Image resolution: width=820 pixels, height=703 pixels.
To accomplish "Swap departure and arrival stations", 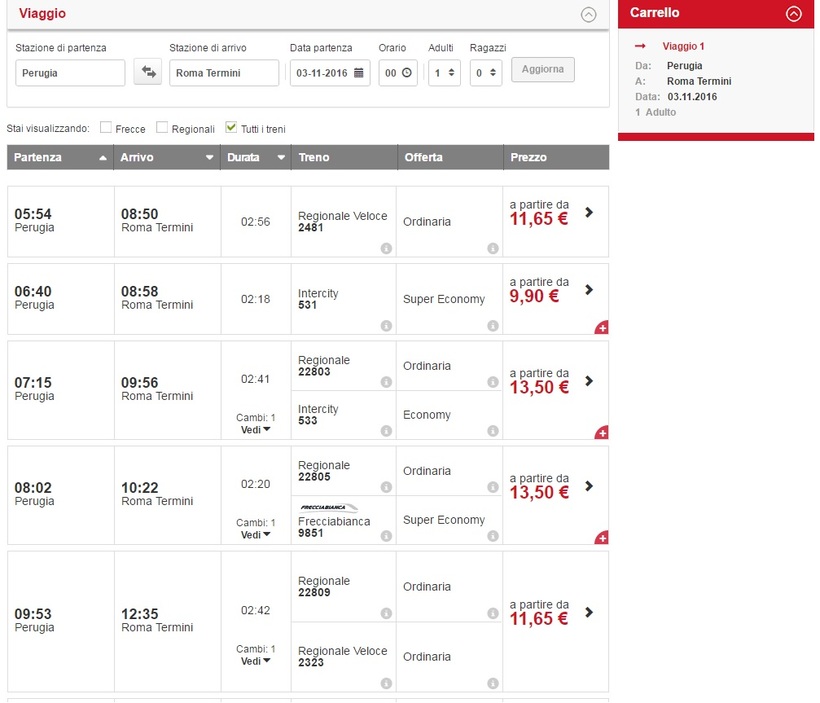I will pos(148,72).
